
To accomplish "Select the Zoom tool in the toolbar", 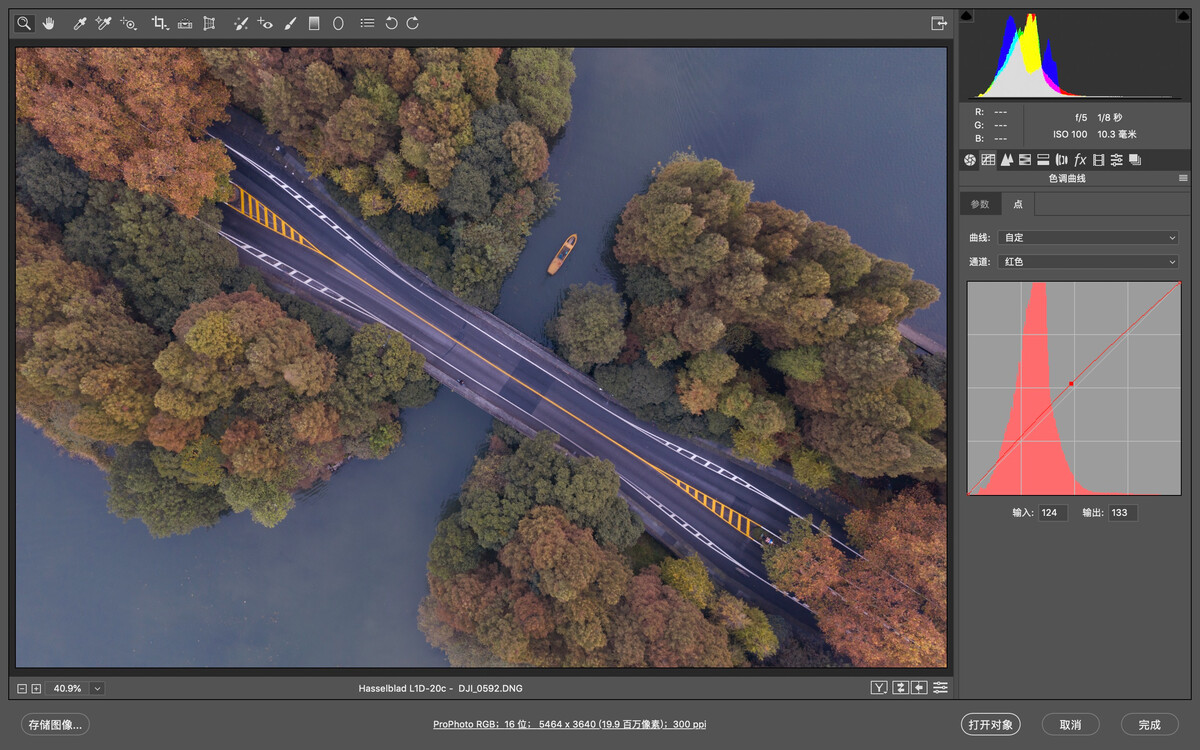I will tap(24, 23).
